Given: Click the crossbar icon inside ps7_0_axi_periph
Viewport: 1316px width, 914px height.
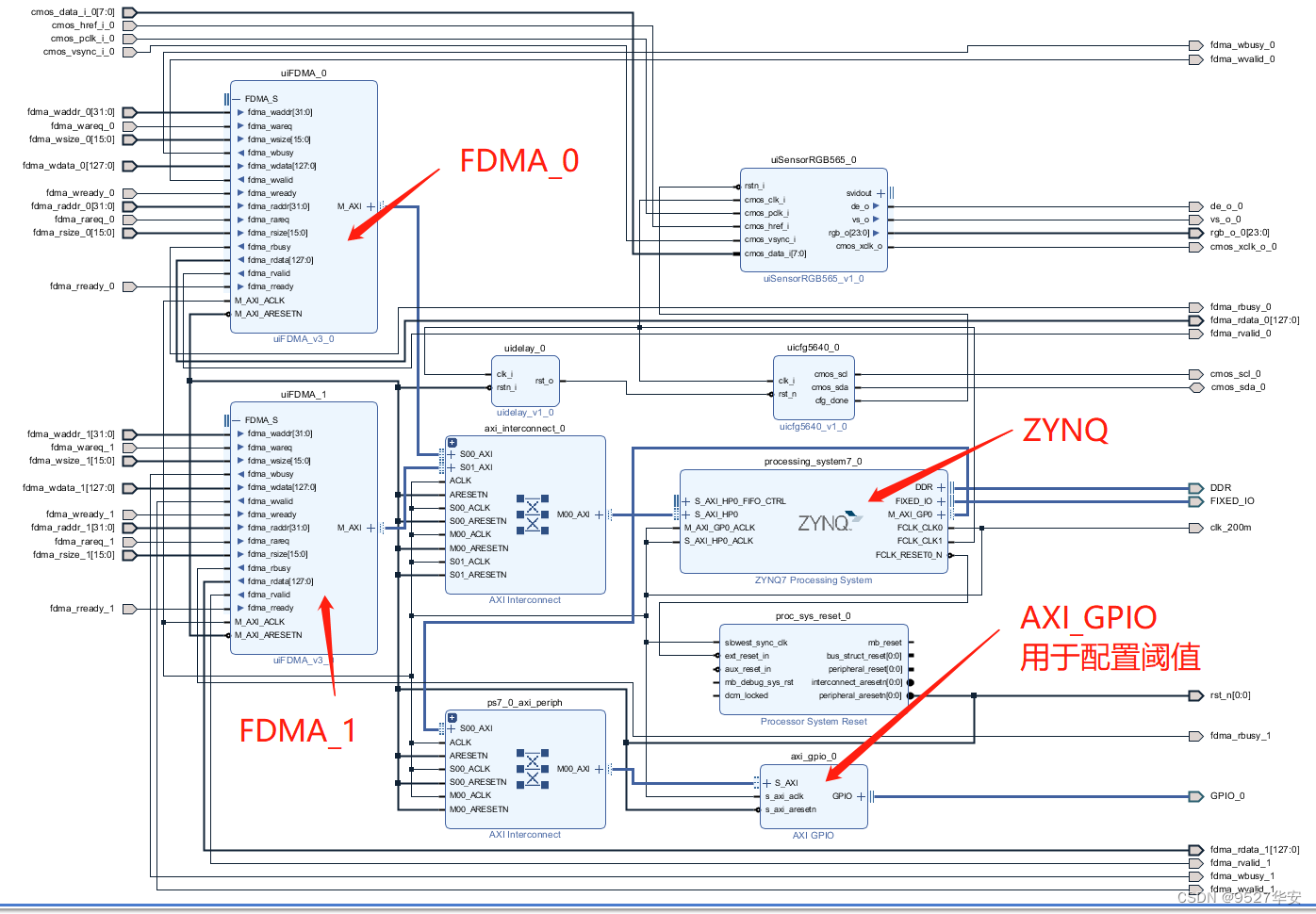Looking at the screenshot, I should point(533,768).
